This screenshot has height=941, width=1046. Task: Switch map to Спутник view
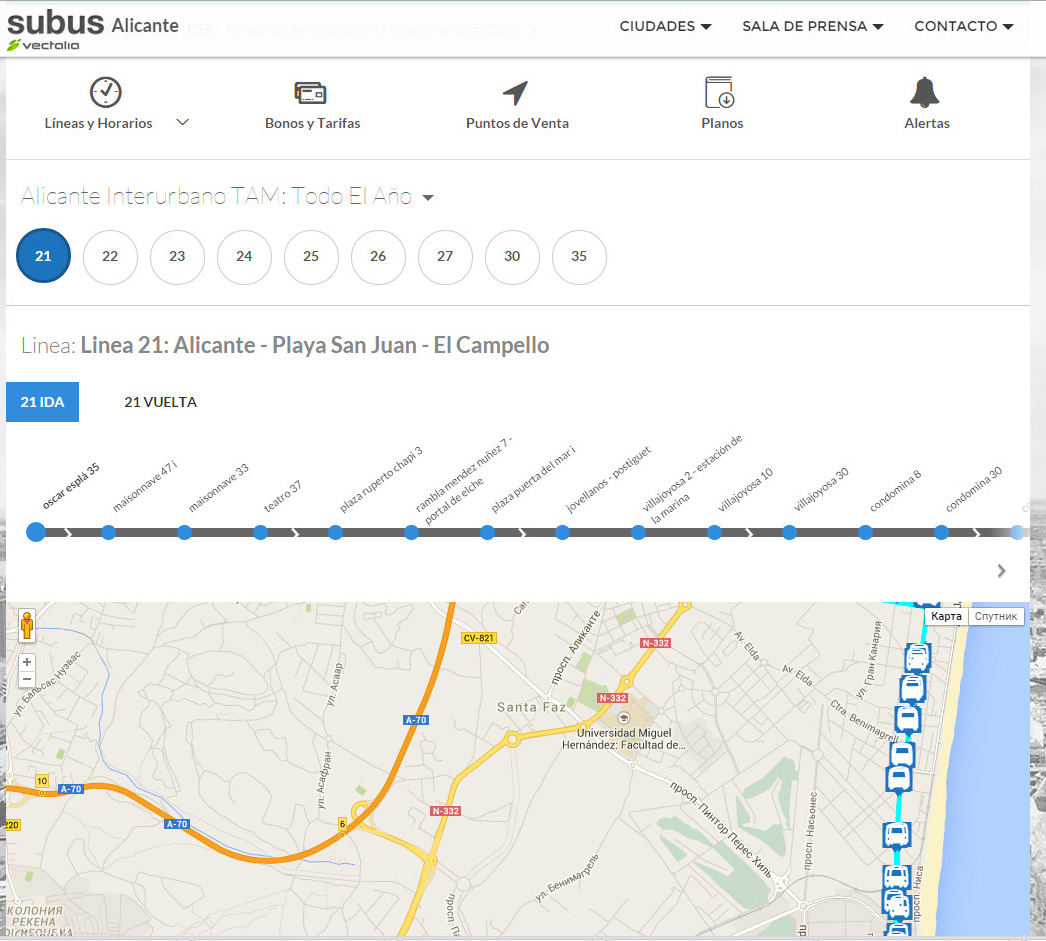pyautogui.click(x=996, y=616)
